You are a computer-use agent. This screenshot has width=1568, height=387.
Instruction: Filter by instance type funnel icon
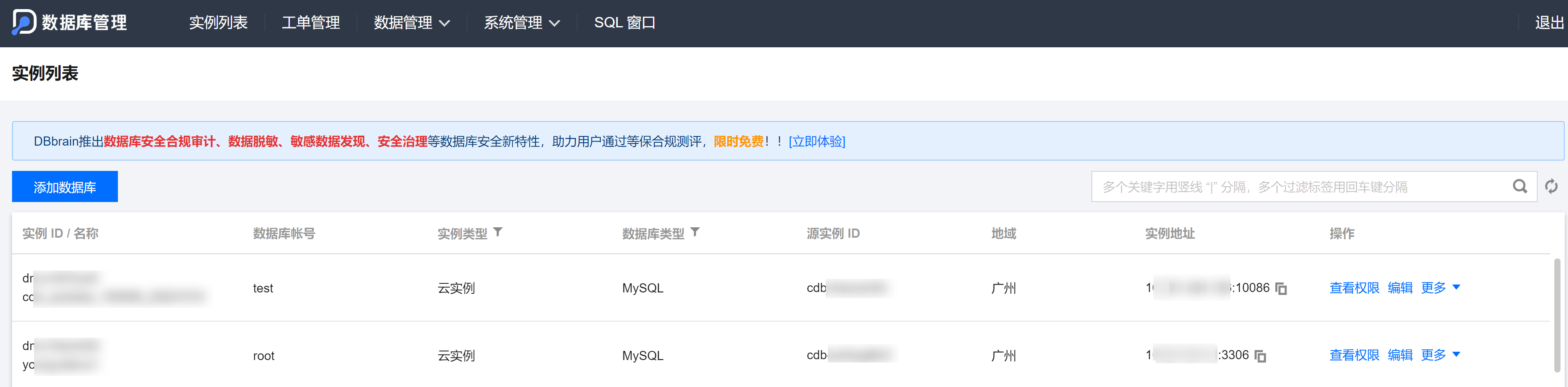coord(498,232)
